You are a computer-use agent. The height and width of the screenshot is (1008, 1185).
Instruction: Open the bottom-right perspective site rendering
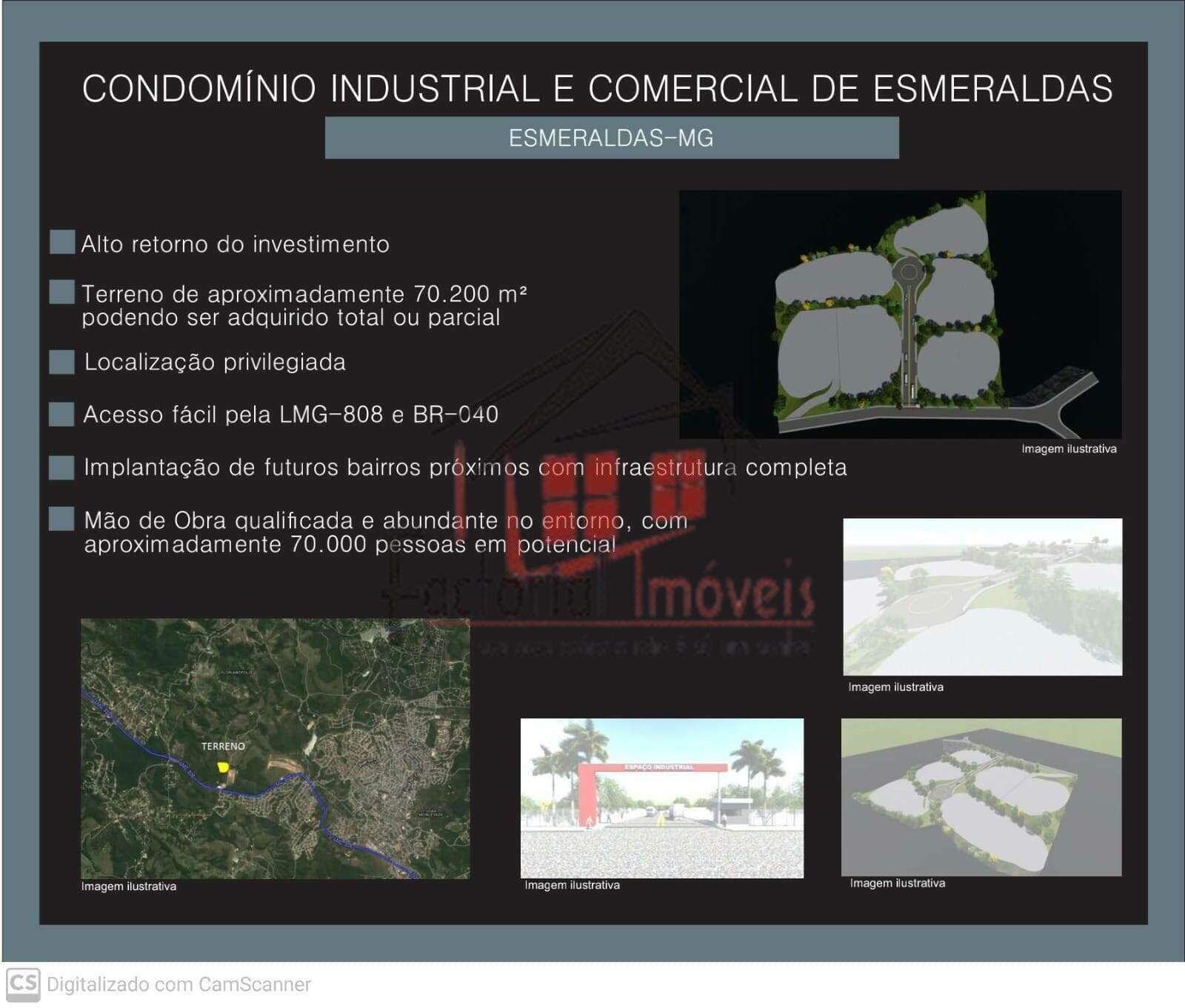click(x=981, y=797)
